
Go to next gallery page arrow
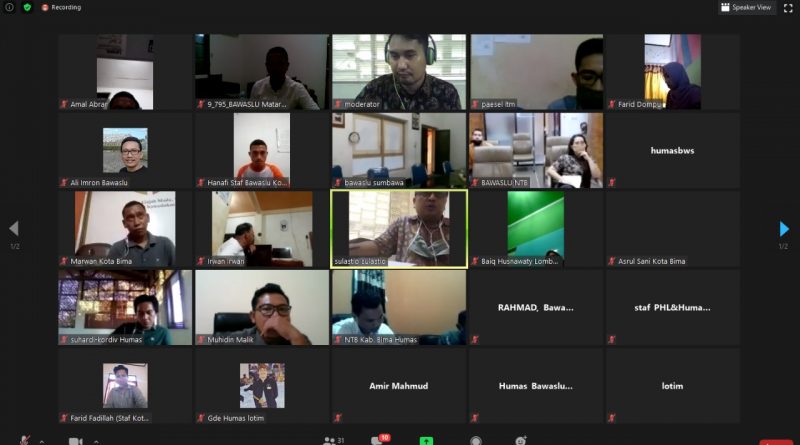(784, 229)
